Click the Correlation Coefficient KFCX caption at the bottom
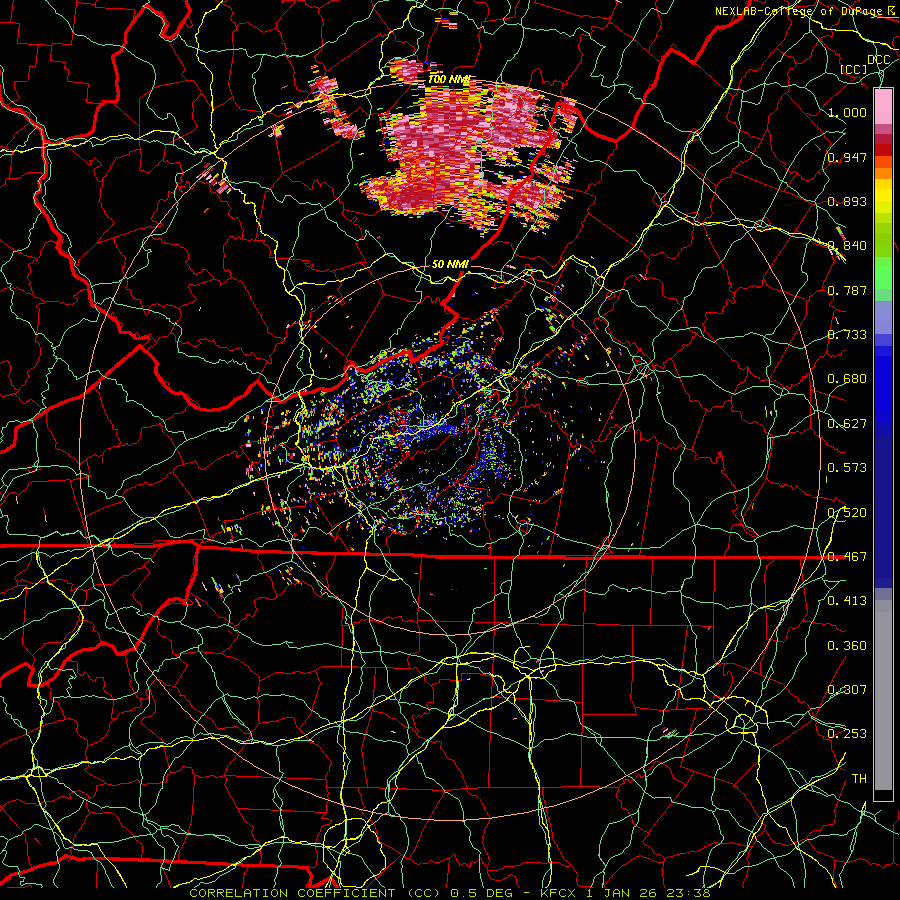Screen dimensions: 900x900 click(x=450, y=893)
